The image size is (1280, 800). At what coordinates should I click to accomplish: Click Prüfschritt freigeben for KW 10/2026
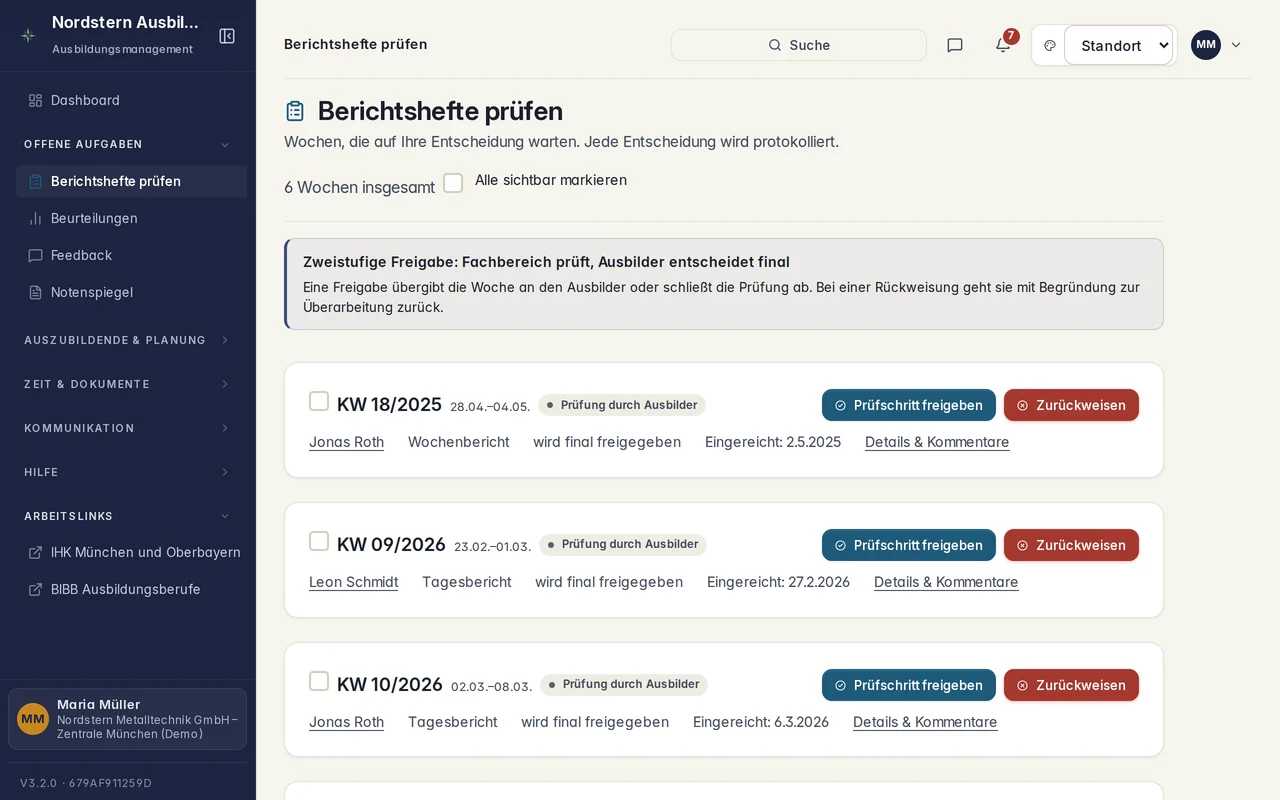click(x=909, y=685)
